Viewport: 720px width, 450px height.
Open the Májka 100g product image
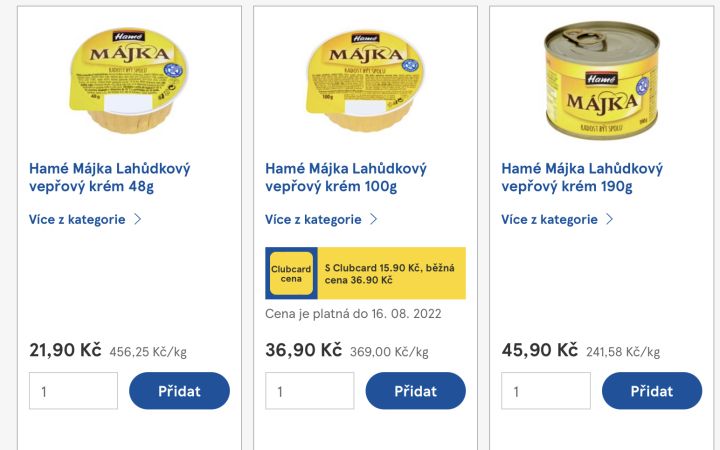(x=365, y=80)
